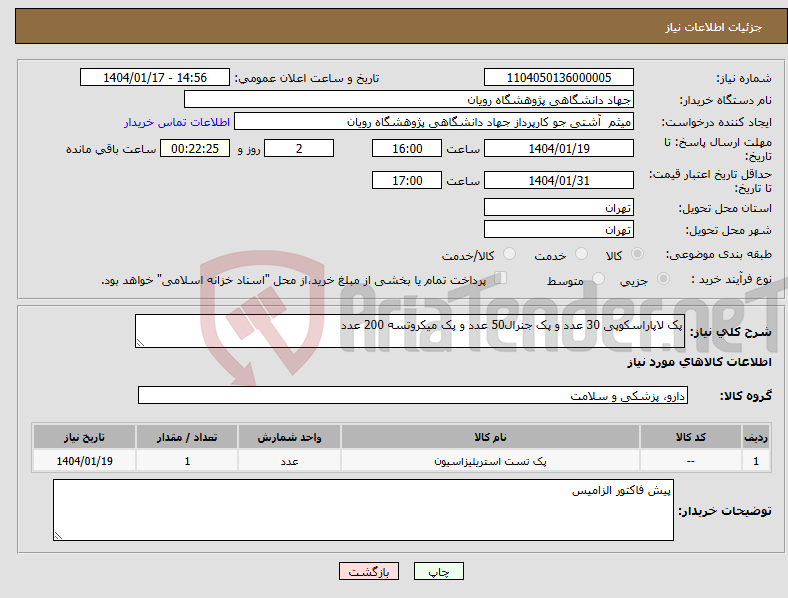The image size is (788, 598).
Task: Click the announcement date field 1404/01/17 - 14:56
Action: tap(155, 77)
